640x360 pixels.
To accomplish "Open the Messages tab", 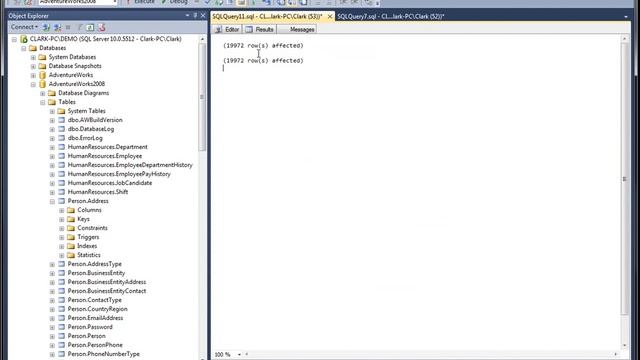I will 297,29.
